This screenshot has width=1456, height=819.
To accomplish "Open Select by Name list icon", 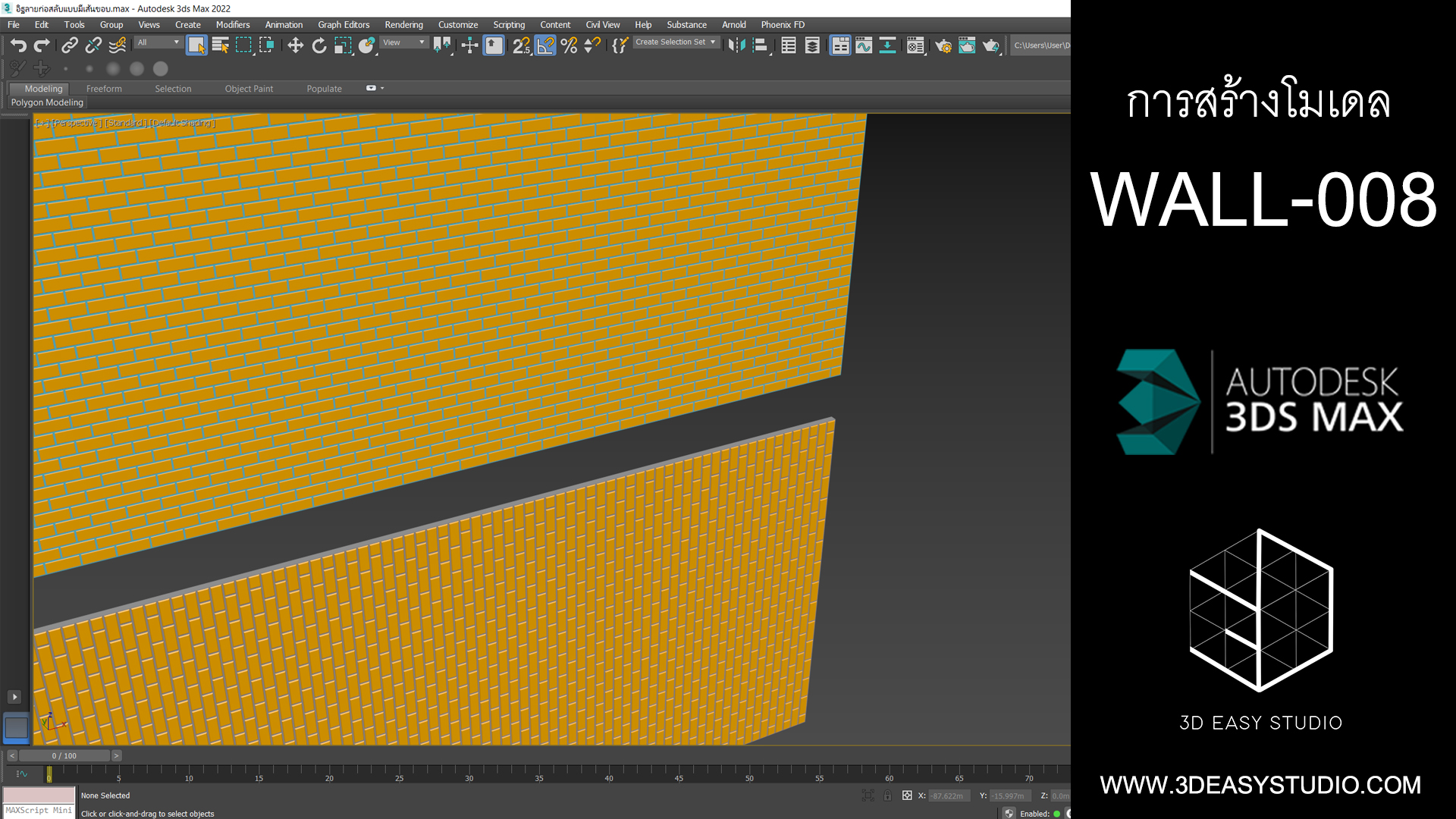I will pos(220,45).
